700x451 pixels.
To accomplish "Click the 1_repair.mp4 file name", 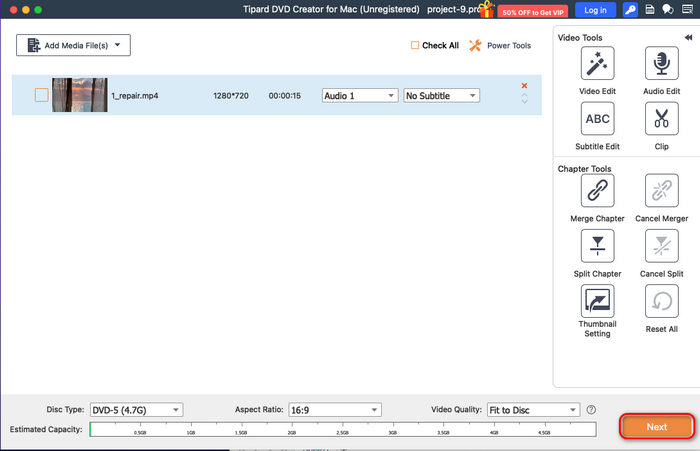I will 135,96.
